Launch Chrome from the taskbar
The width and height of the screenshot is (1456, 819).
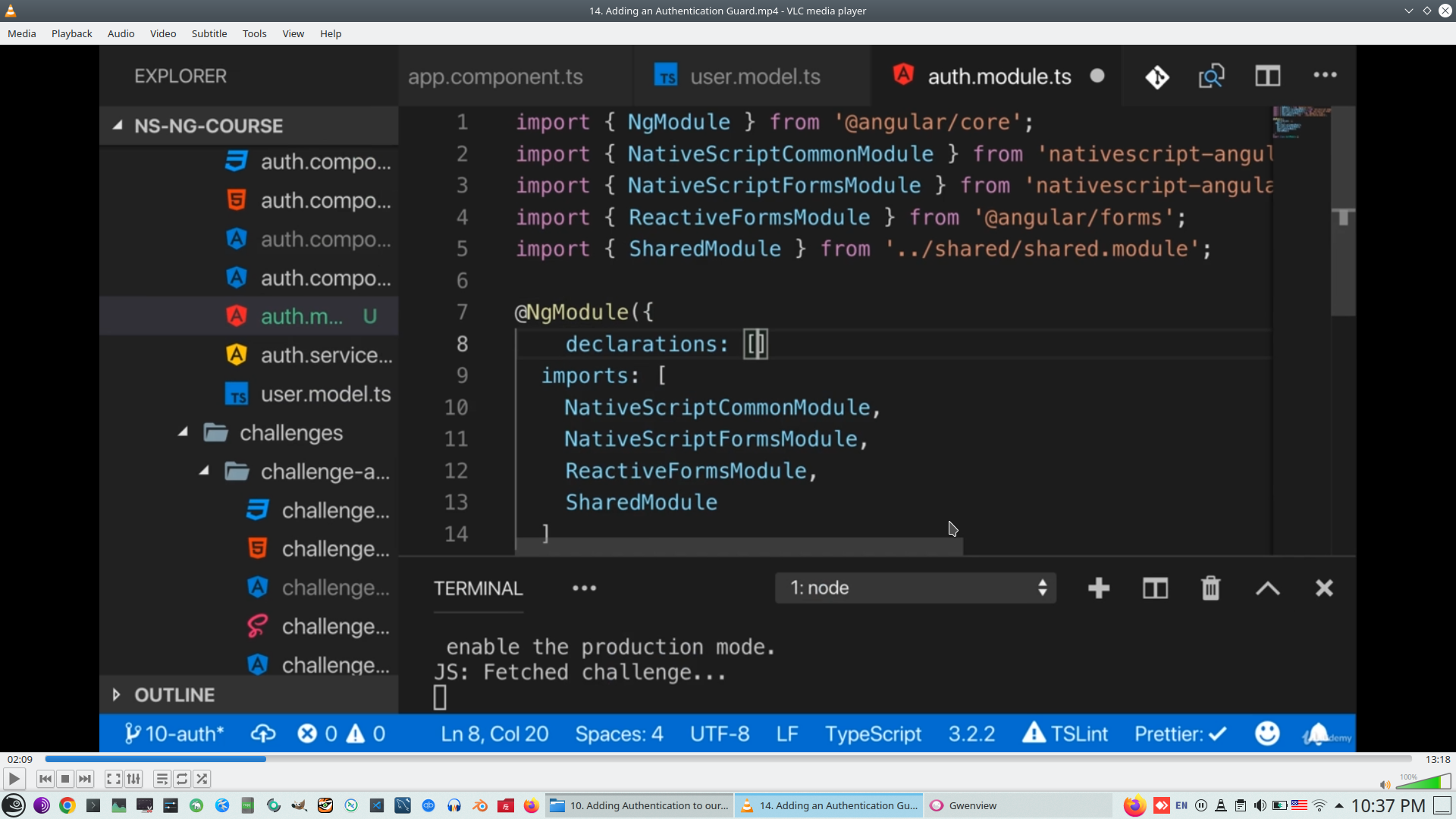pyautogui.click(x=67, y=805)
